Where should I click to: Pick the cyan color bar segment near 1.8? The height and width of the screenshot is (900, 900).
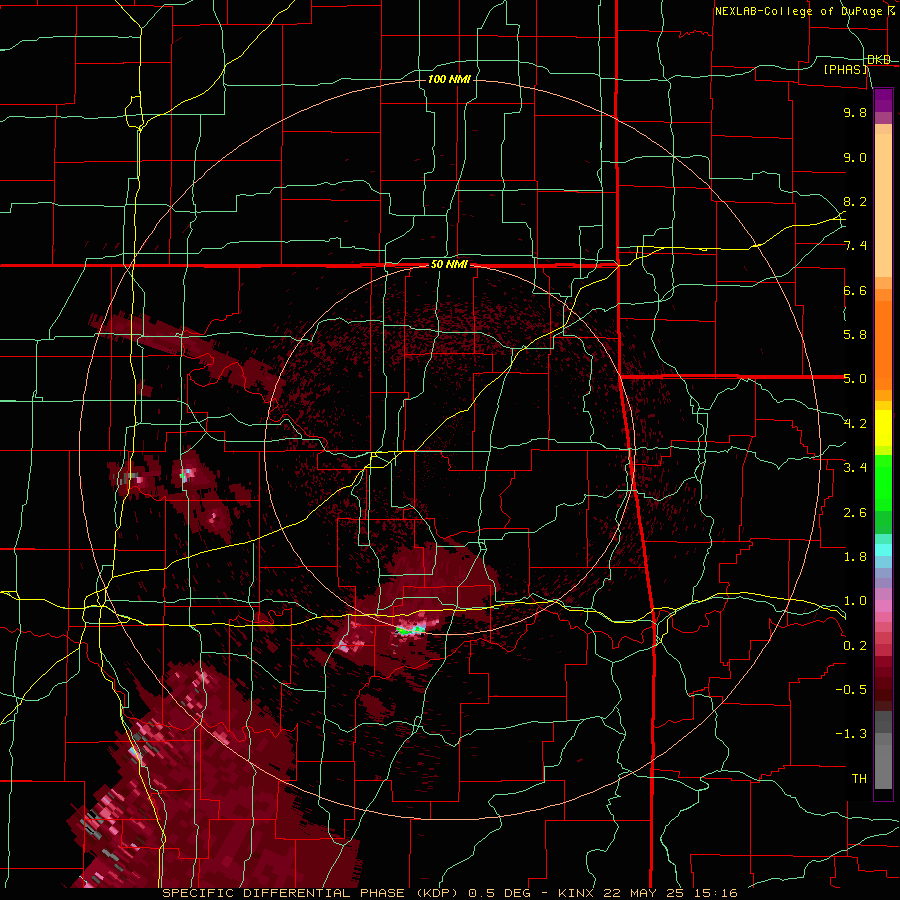(x=883, y=550)
